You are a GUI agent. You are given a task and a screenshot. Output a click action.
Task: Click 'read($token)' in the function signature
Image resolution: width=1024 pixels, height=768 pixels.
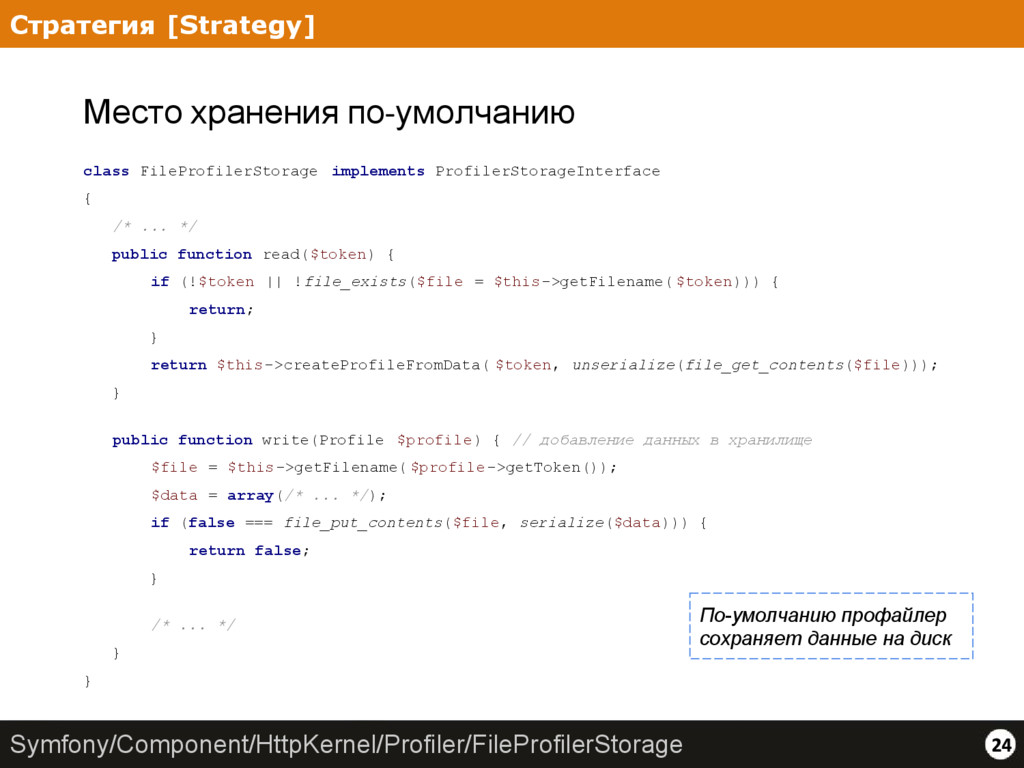pos(319,254)
